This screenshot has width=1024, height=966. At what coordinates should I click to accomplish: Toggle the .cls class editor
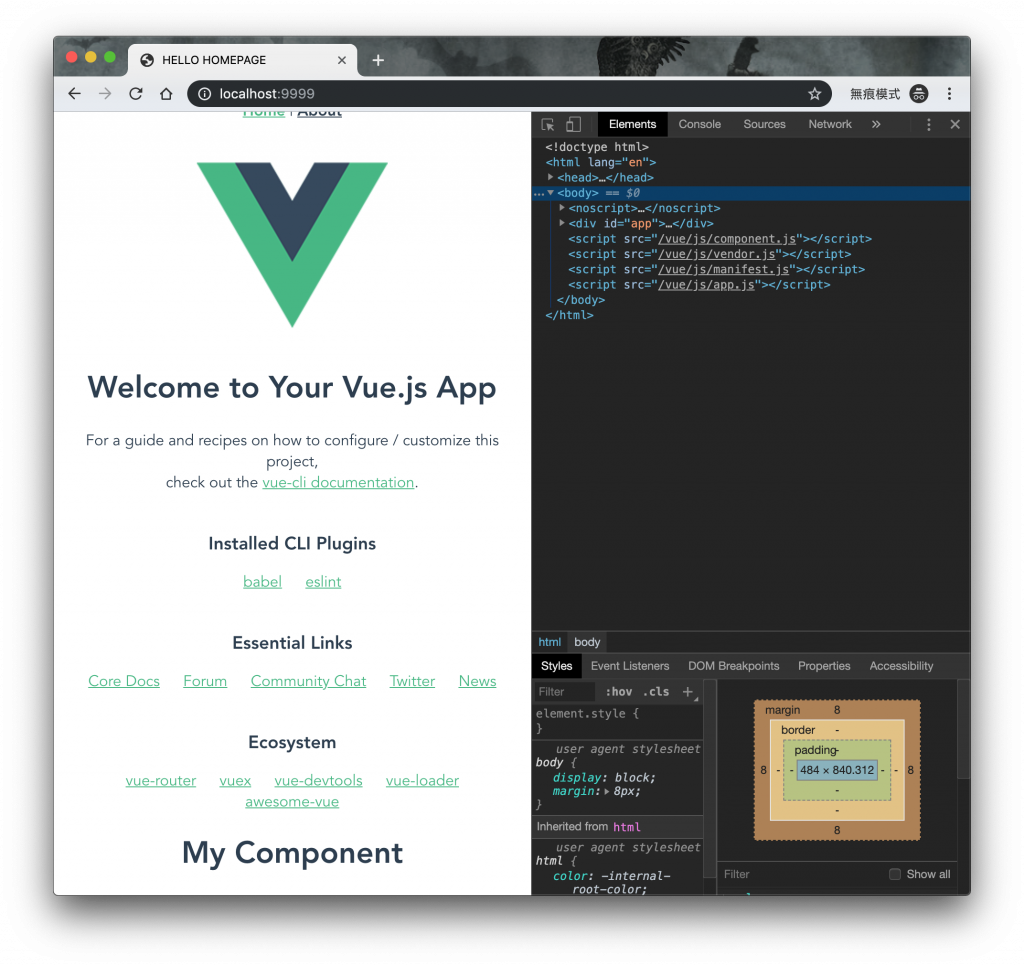656,692
